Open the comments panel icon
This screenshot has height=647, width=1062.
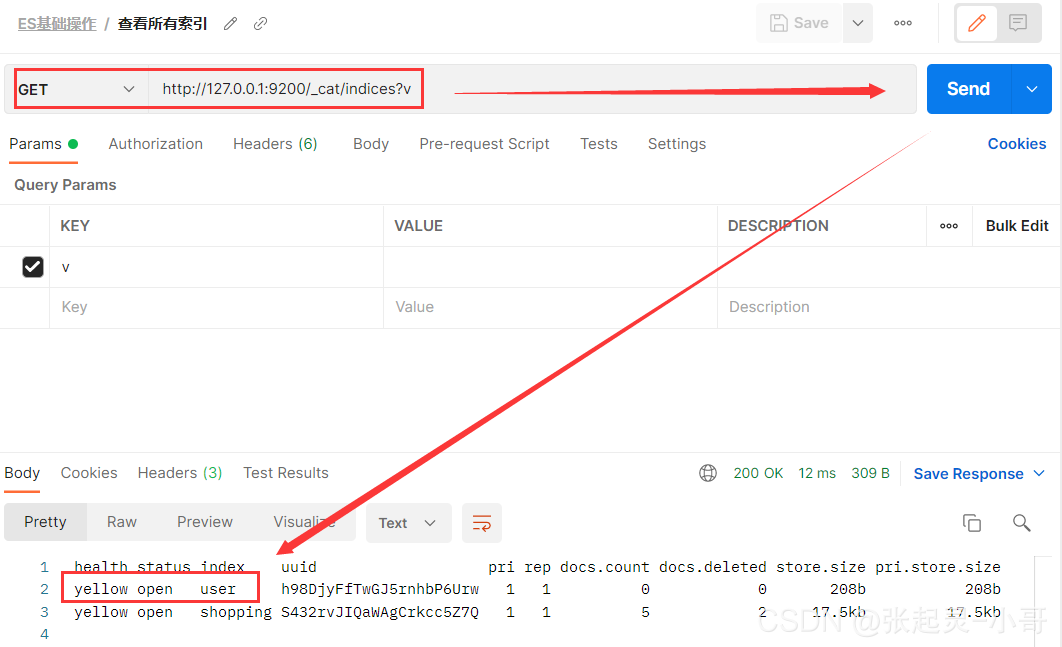1018,24
